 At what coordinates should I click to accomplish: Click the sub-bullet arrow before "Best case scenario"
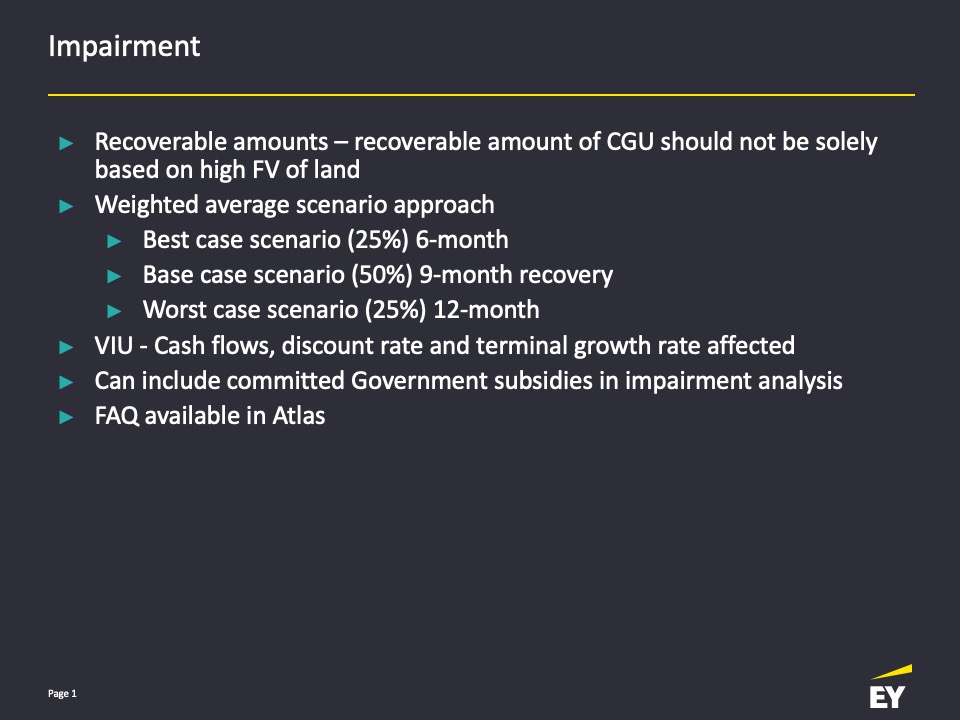click(x=115, y=241)
